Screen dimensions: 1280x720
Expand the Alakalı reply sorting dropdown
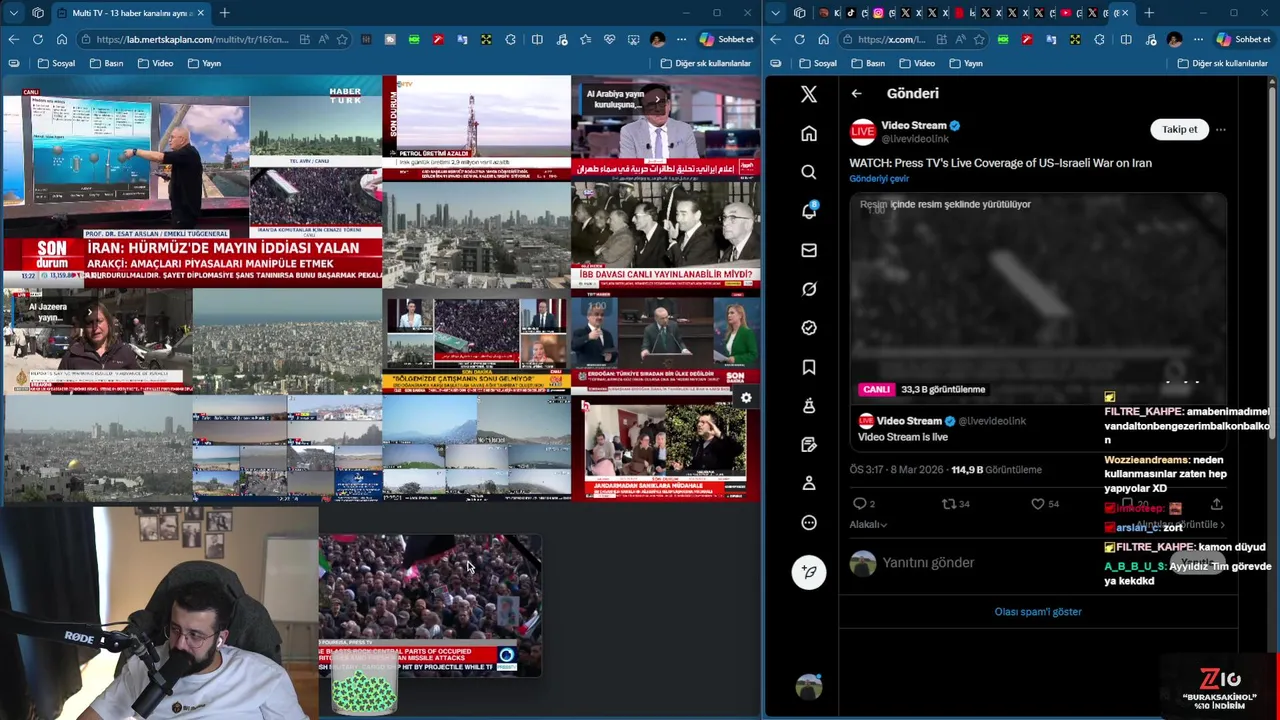pos(868,524)
